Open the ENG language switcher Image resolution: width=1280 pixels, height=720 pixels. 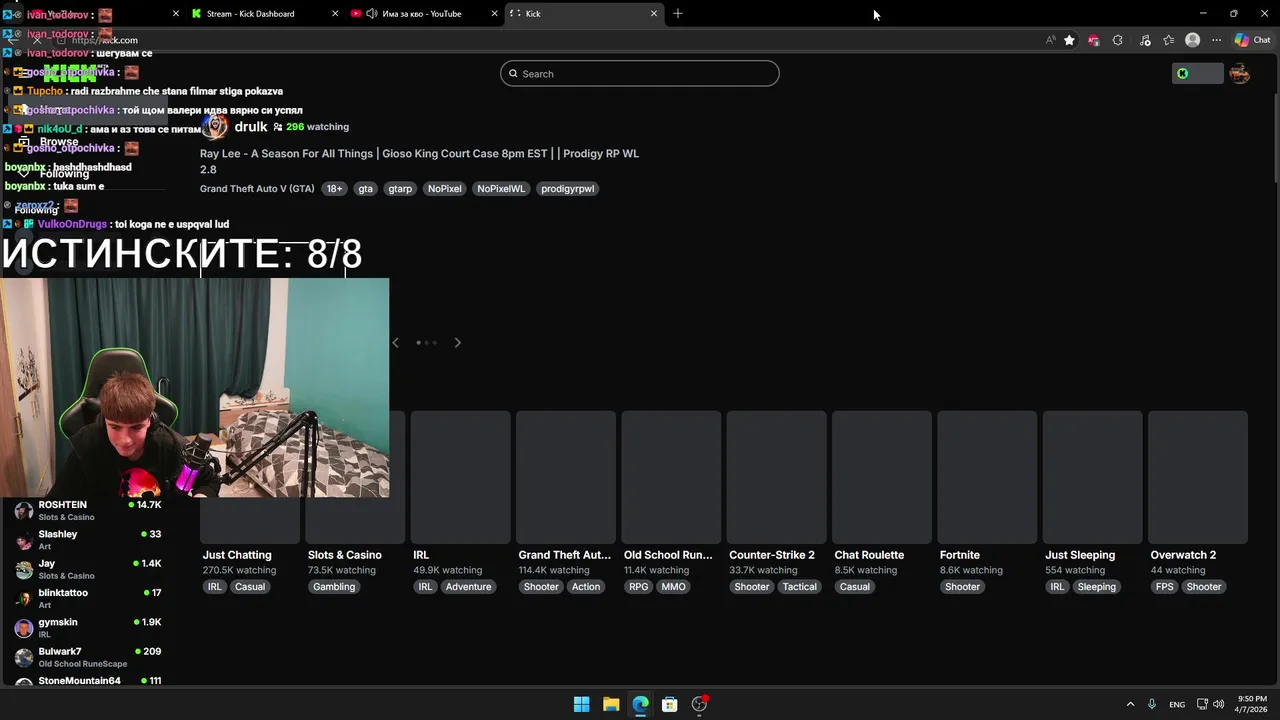pos(1177,704)
